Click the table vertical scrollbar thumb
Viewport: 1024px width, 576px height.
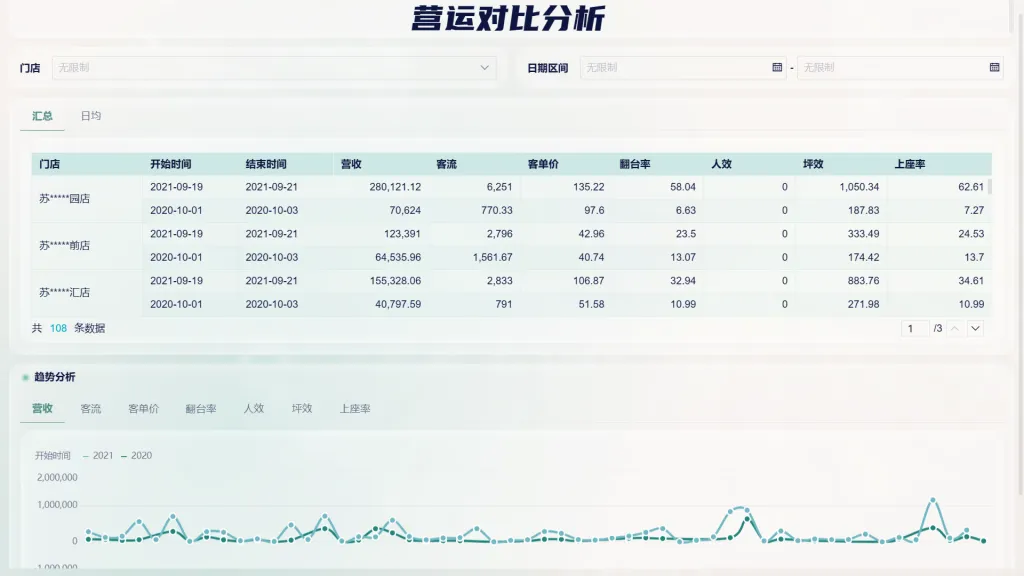click(x=990, y=187)
